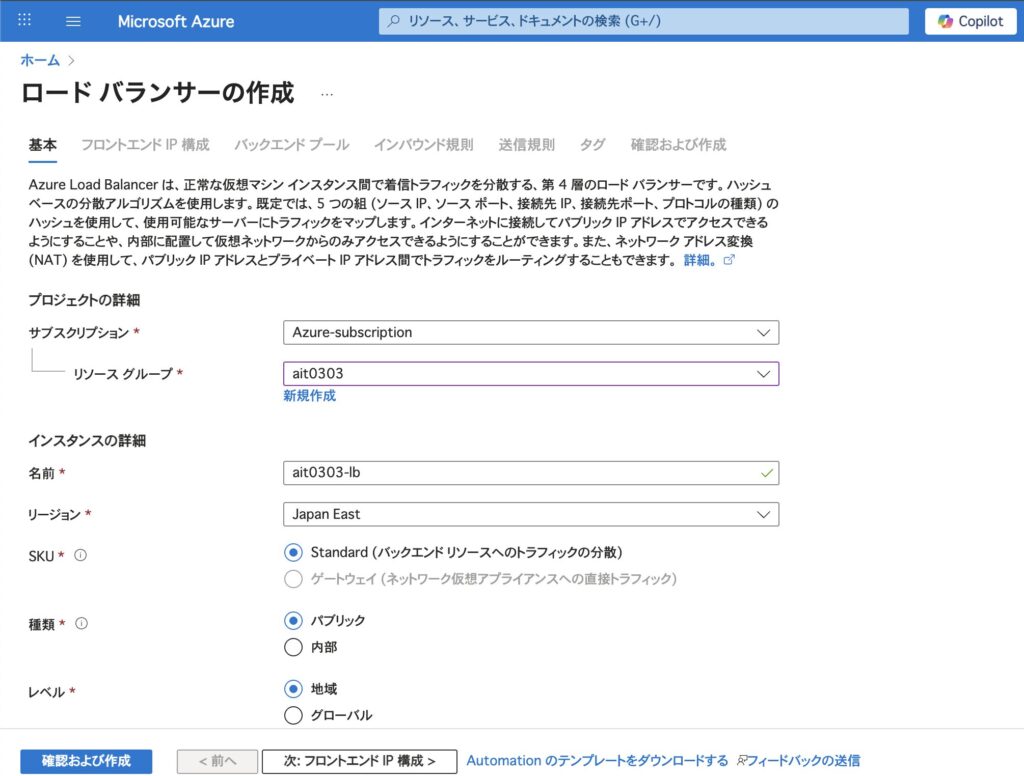
Task: Choose 内部 type radio button
Action: (x=293, y=647)
